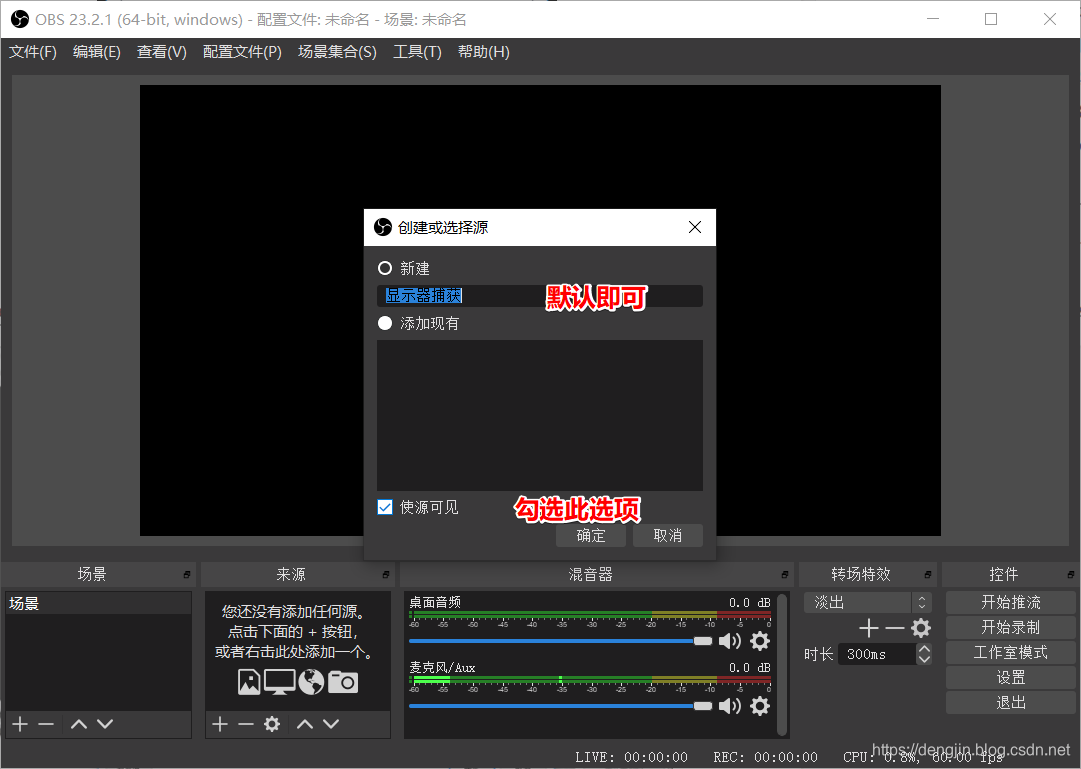Screen dimensions: 1081x769
Task: Remove the source with the minus icon
Action: (245, 723)
